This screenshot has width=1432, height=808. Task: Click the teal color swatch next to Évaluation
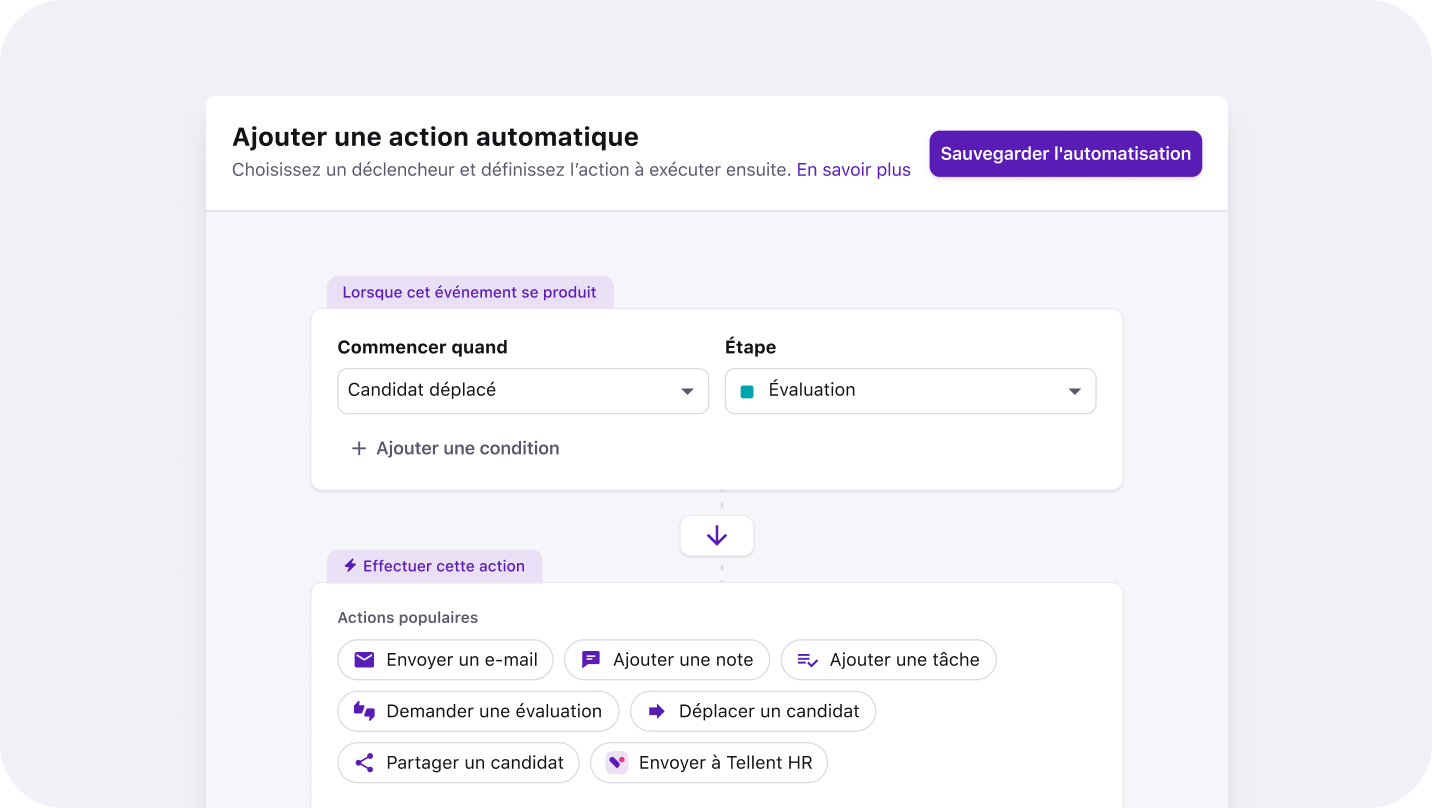(746, 391)
